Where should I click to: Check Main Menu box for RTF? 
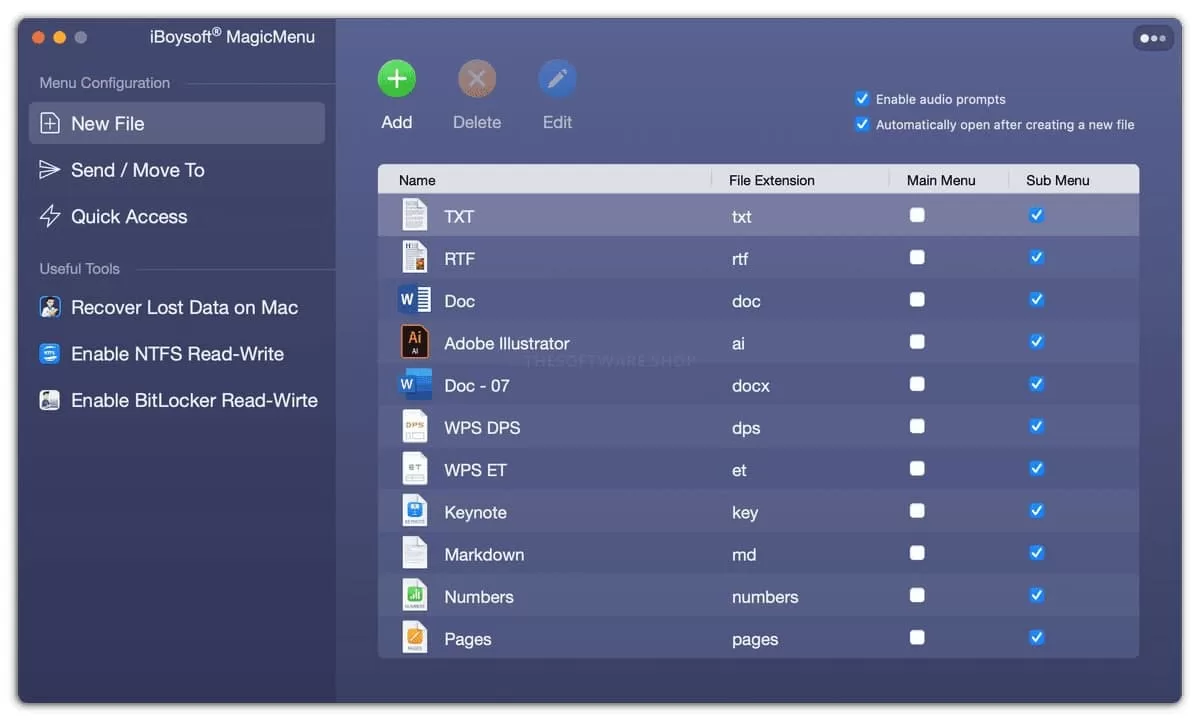point(917,258)
